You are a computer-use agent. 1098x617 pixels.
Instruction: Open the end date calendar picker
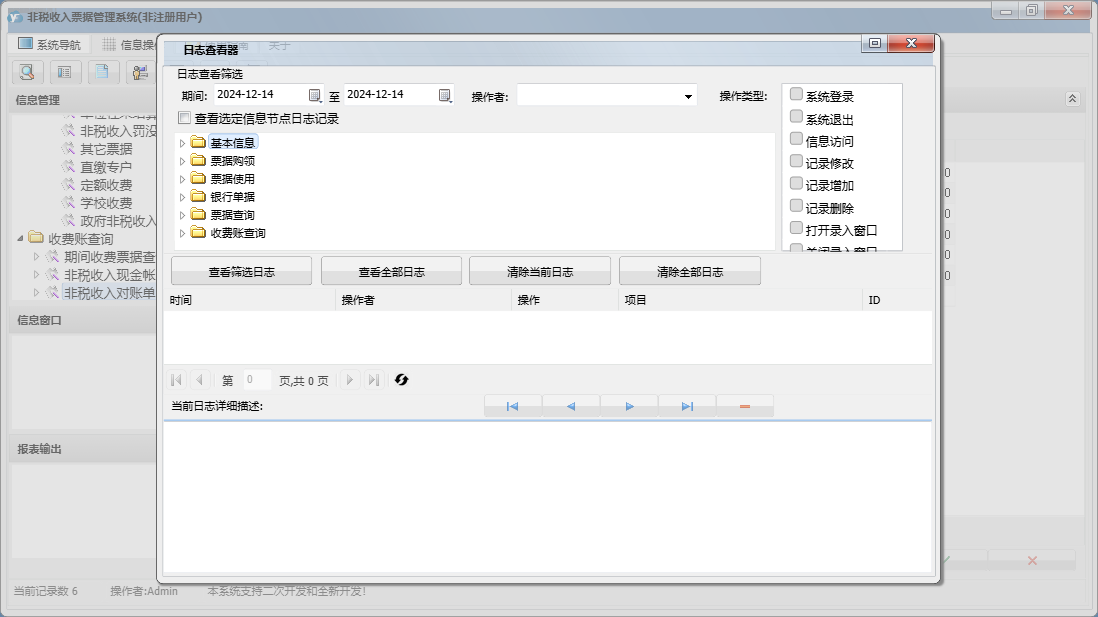point(445,95)
